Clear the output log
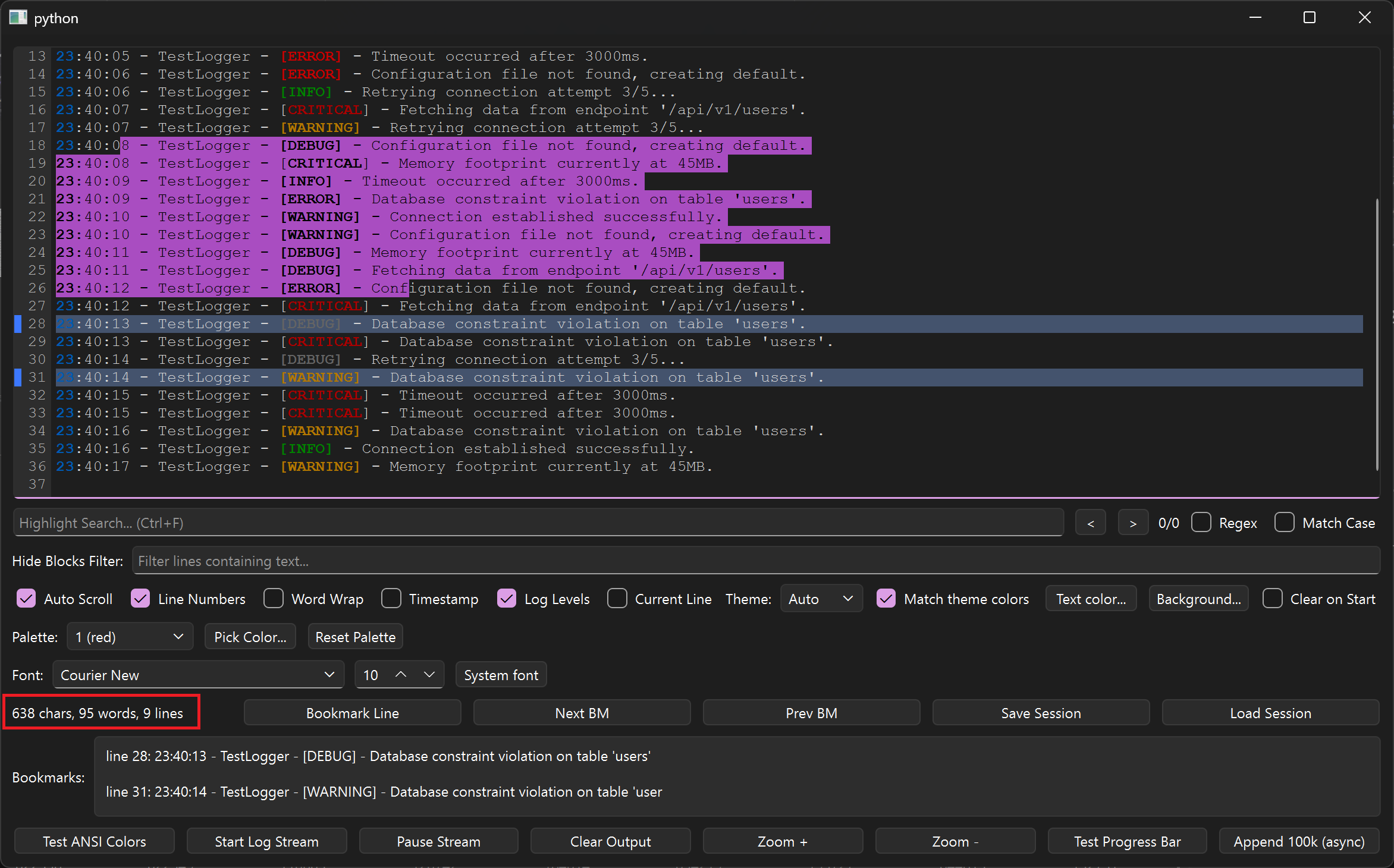This screenshot has width=1394, height=868. click(610, 841)
